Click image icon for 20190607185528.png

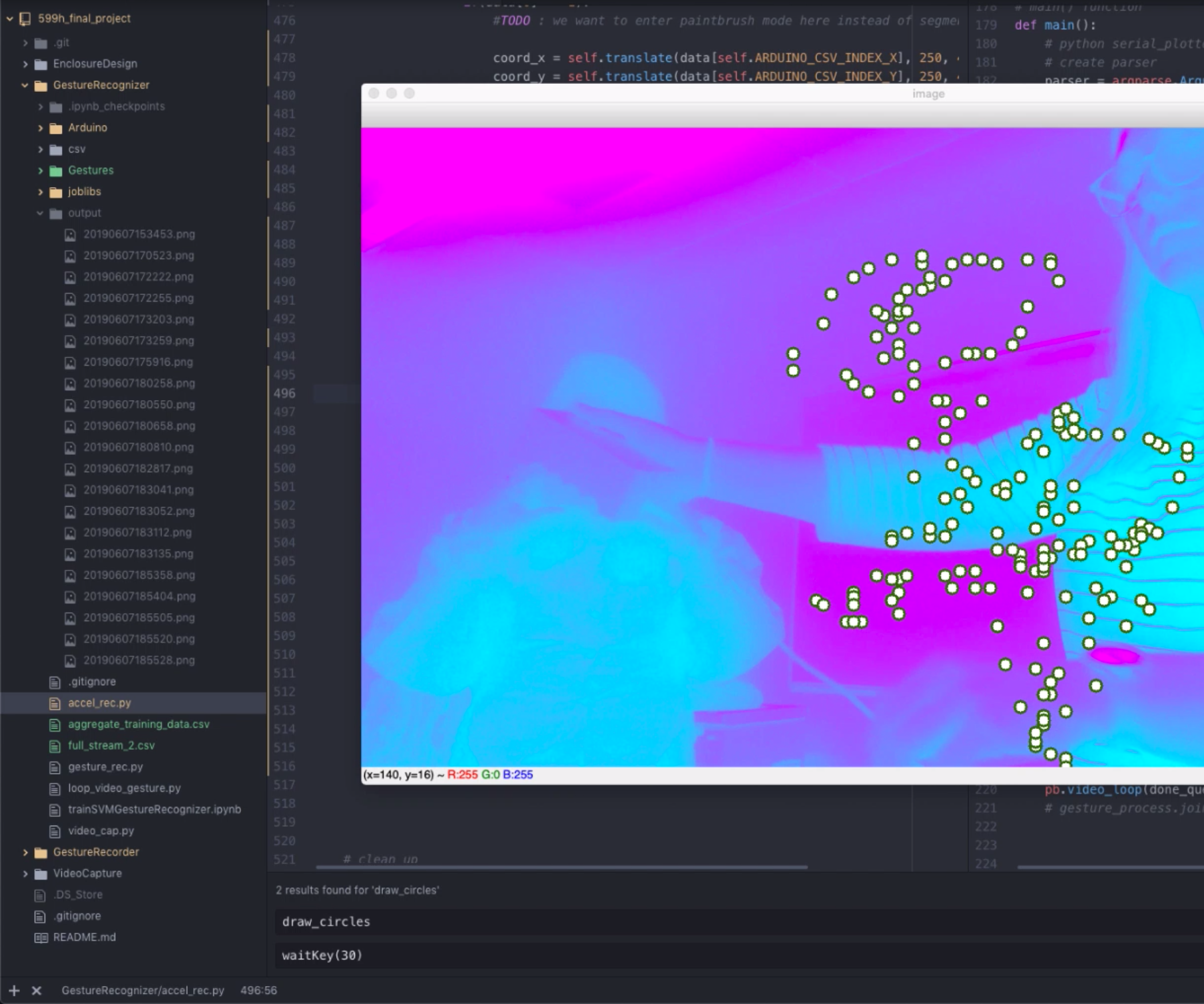pos(70,660)
